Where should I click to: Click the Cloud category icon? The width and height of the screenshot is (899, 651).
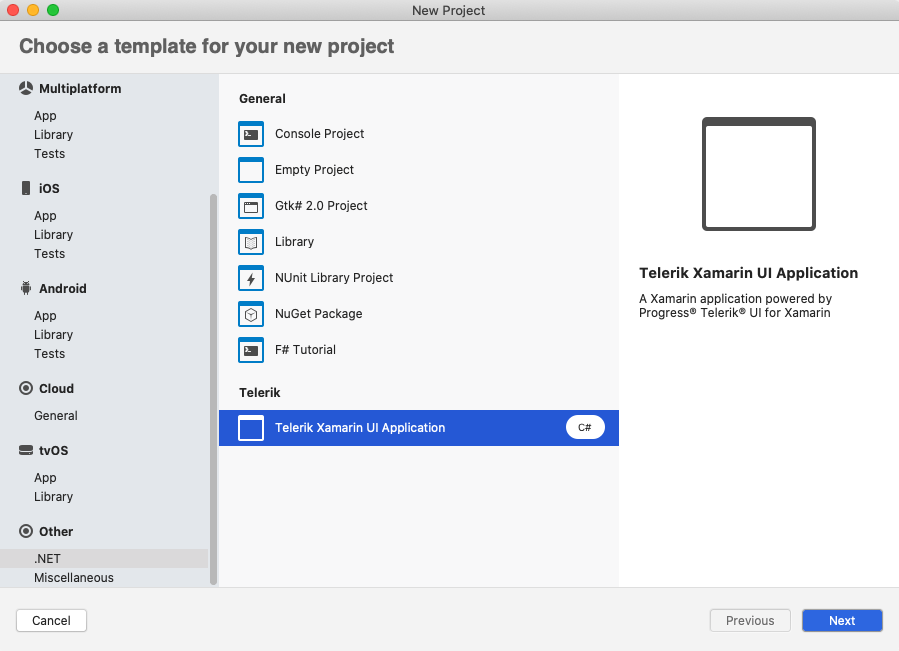(x=26, y=388)
